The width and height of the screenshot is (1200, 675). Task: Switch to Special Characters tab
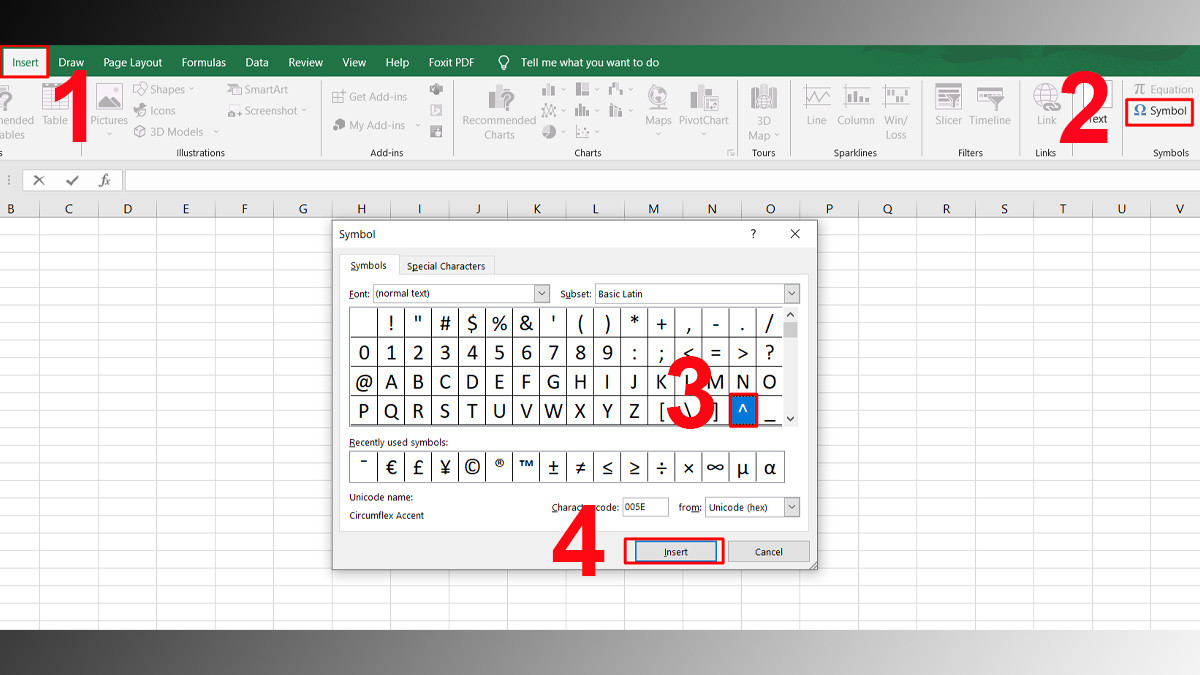tap(446, 266)
